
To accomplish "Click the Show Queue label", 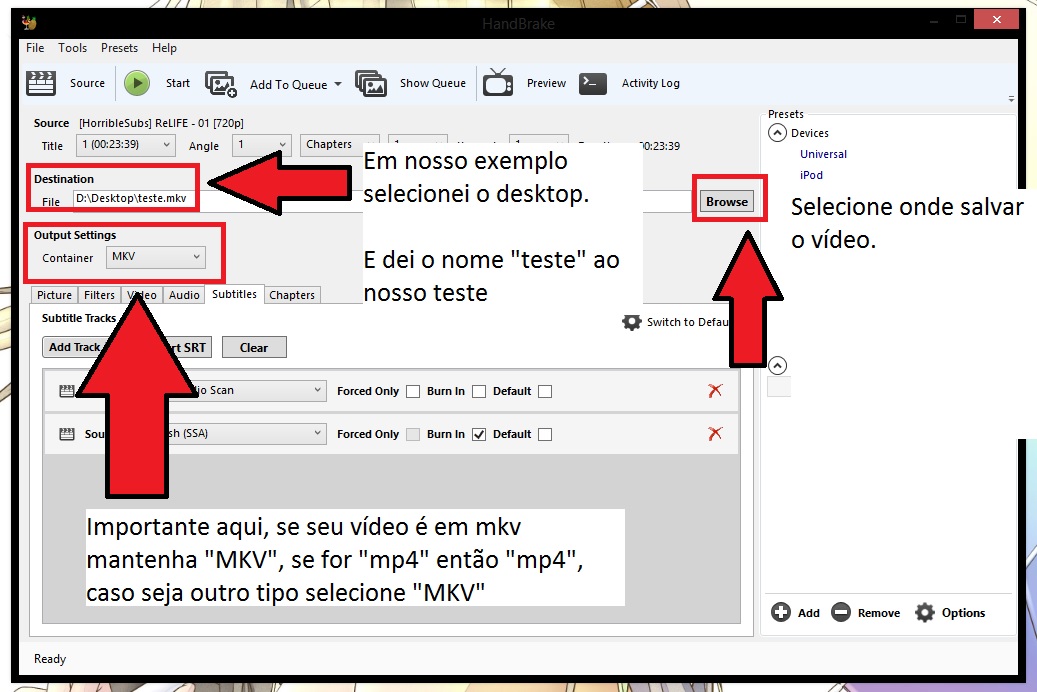I will [x=433, y=83].
